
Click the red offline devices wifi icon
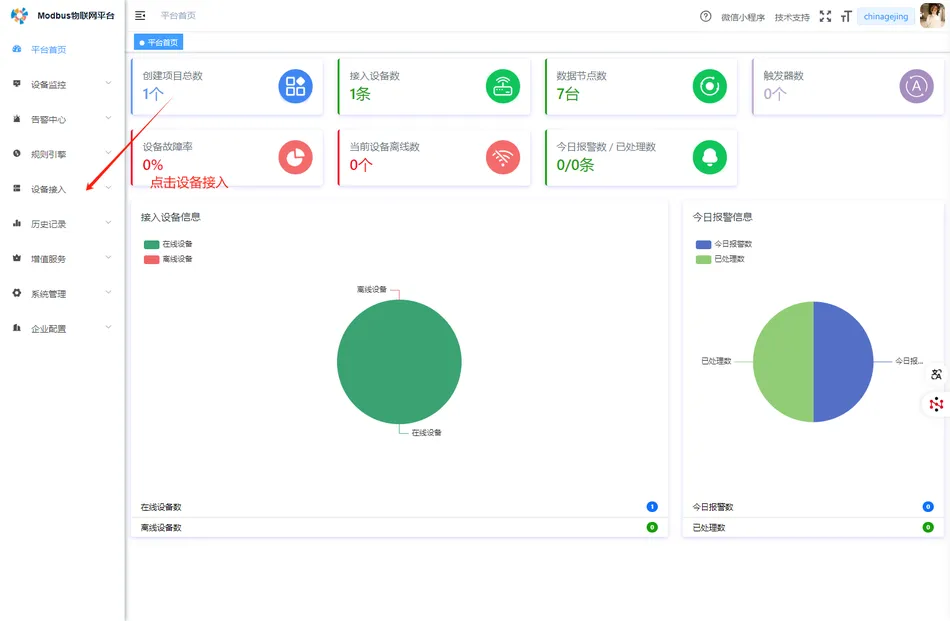click(x=503, y=157)
